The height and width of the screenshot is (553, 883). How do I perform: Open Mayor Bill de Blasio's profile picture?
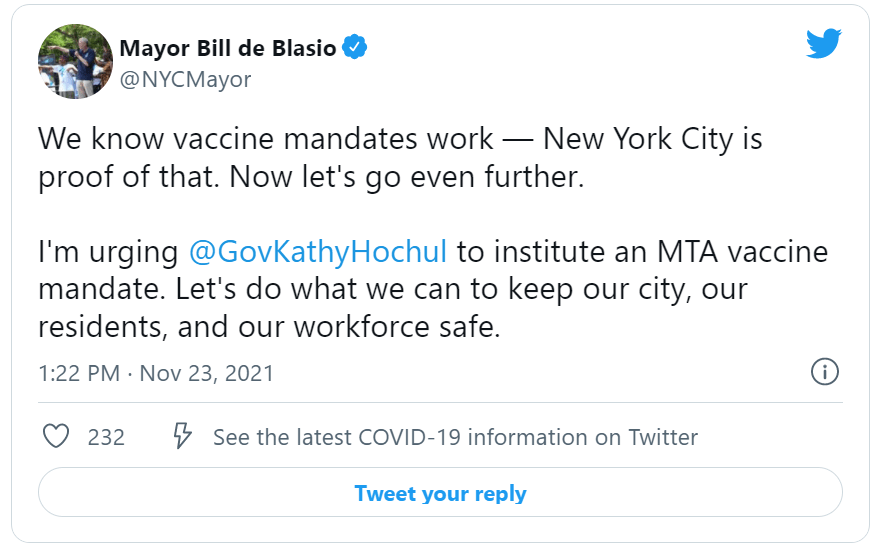click(75, 62)
